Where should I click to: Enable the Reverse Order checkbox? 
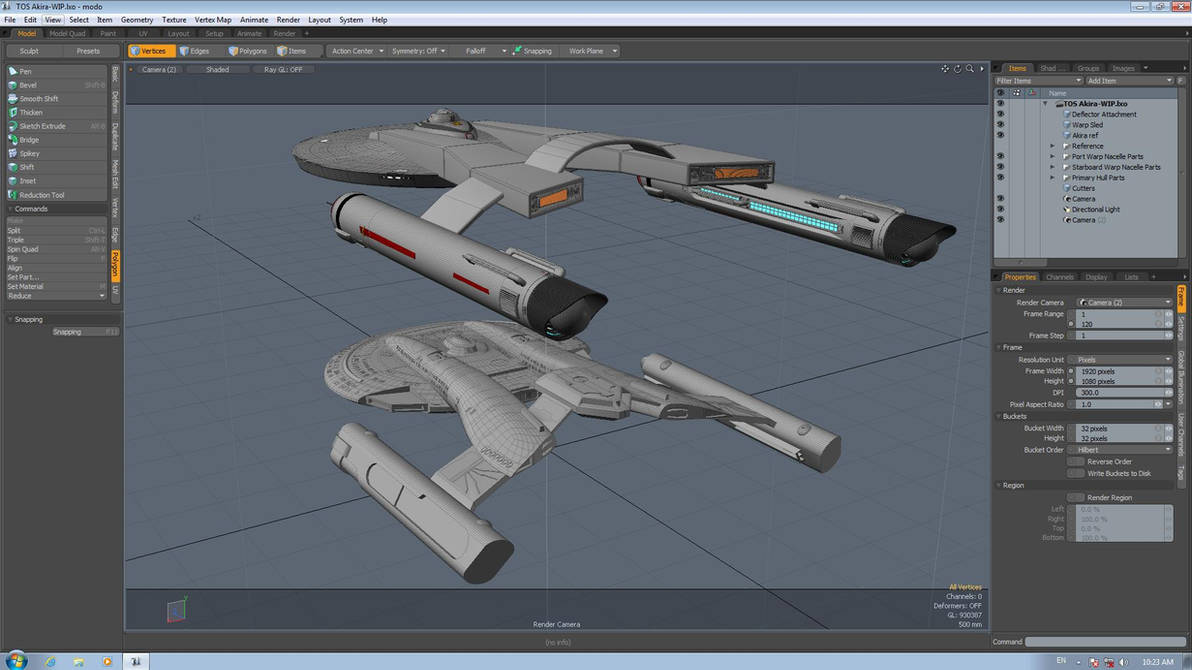(x=1075, y=462)
